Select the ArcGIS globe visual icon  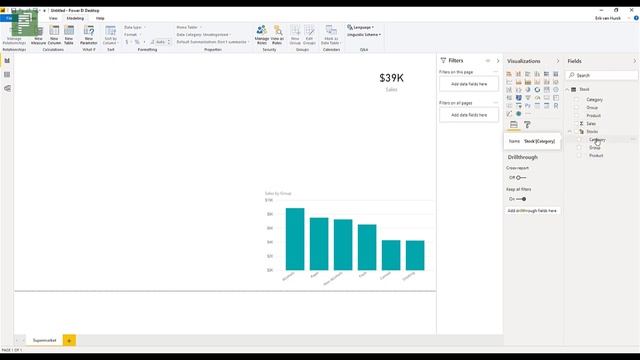(518, 114)
